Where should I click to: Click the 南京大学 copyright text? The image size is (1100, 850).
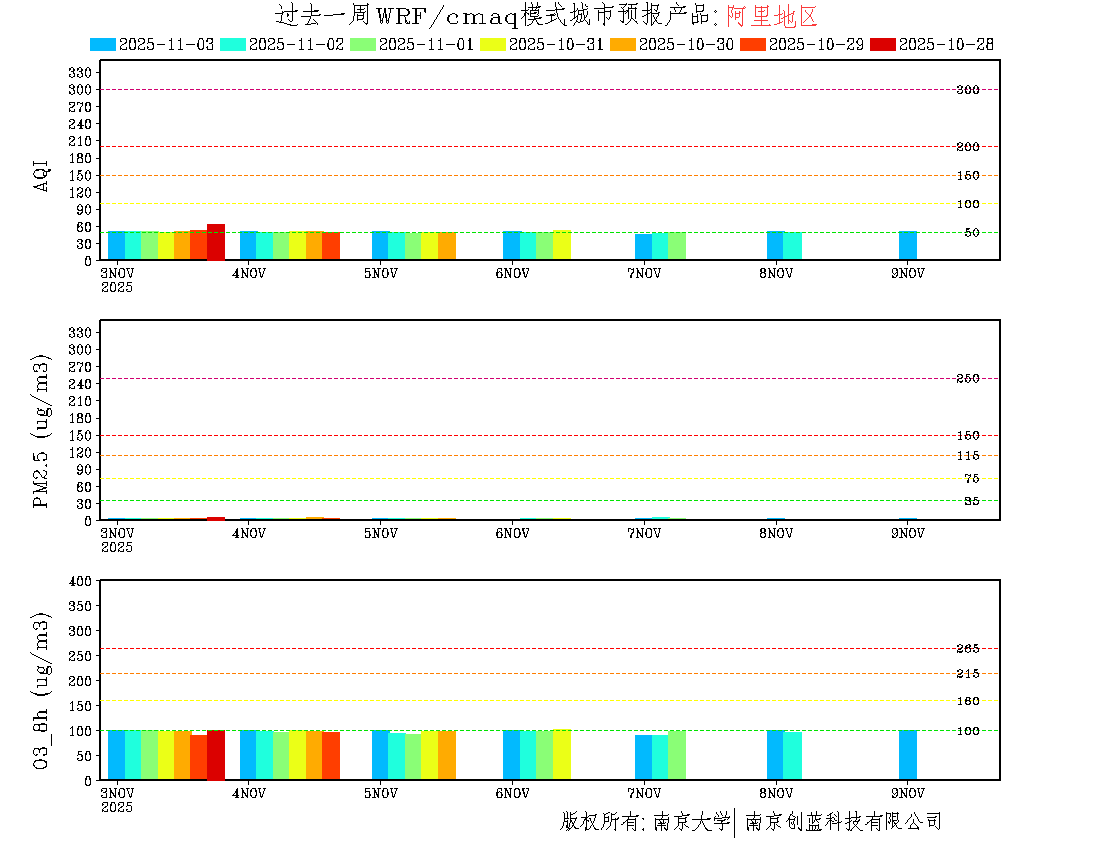click(691, 822)
